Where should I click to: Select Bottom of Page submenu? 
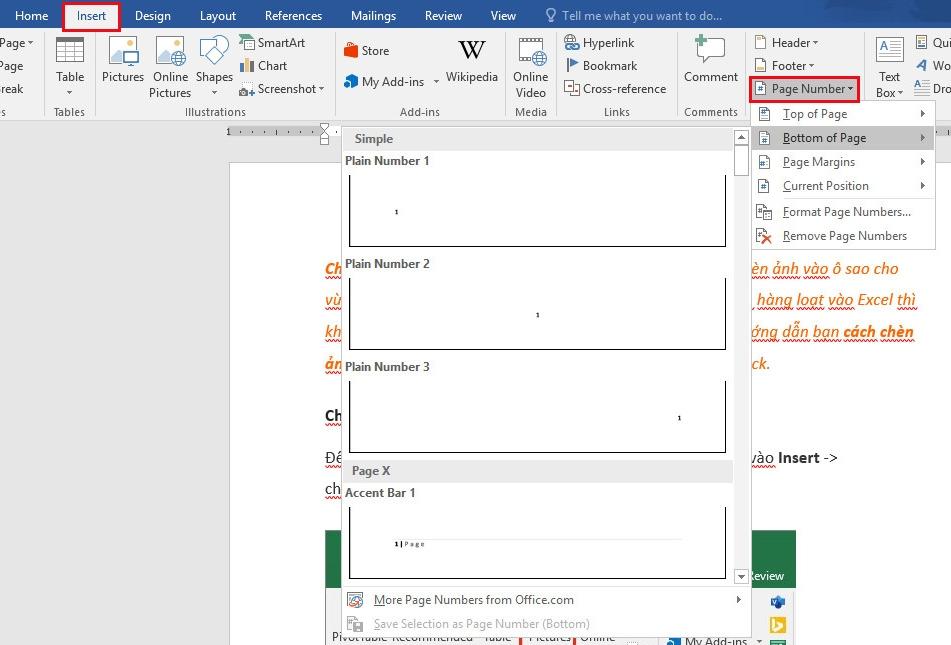[844, 138]
